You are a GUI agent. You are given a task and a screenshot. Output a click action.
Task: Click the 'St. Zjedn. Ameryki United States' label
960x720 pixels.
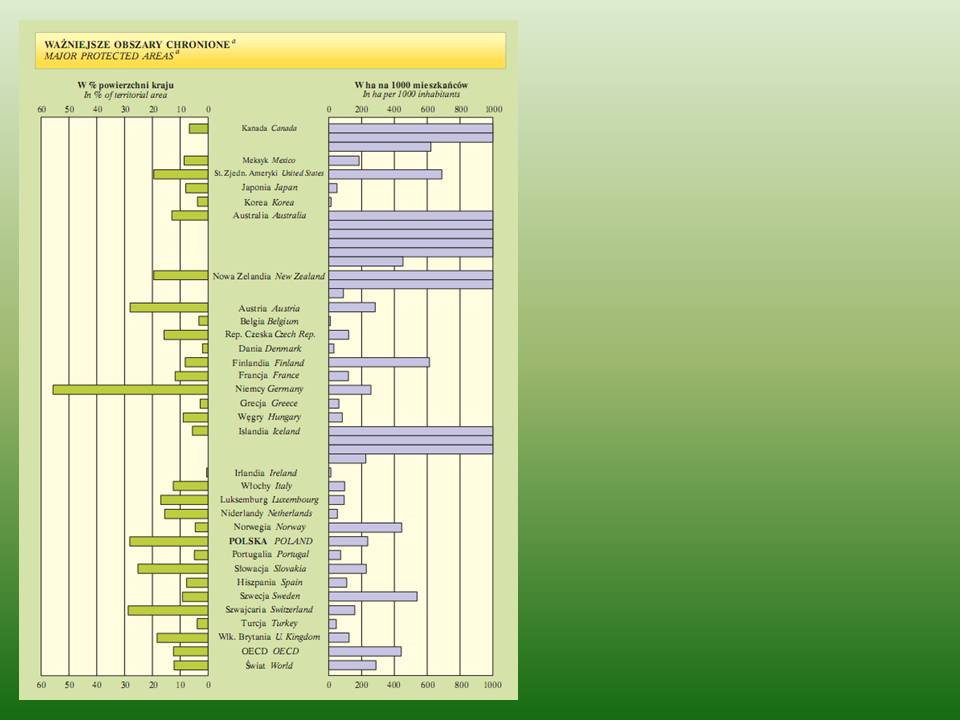268,174
